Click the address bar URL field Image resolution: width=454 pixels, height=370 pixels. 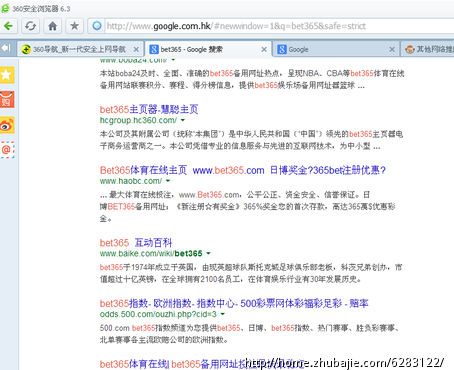(x=278, y=26)
